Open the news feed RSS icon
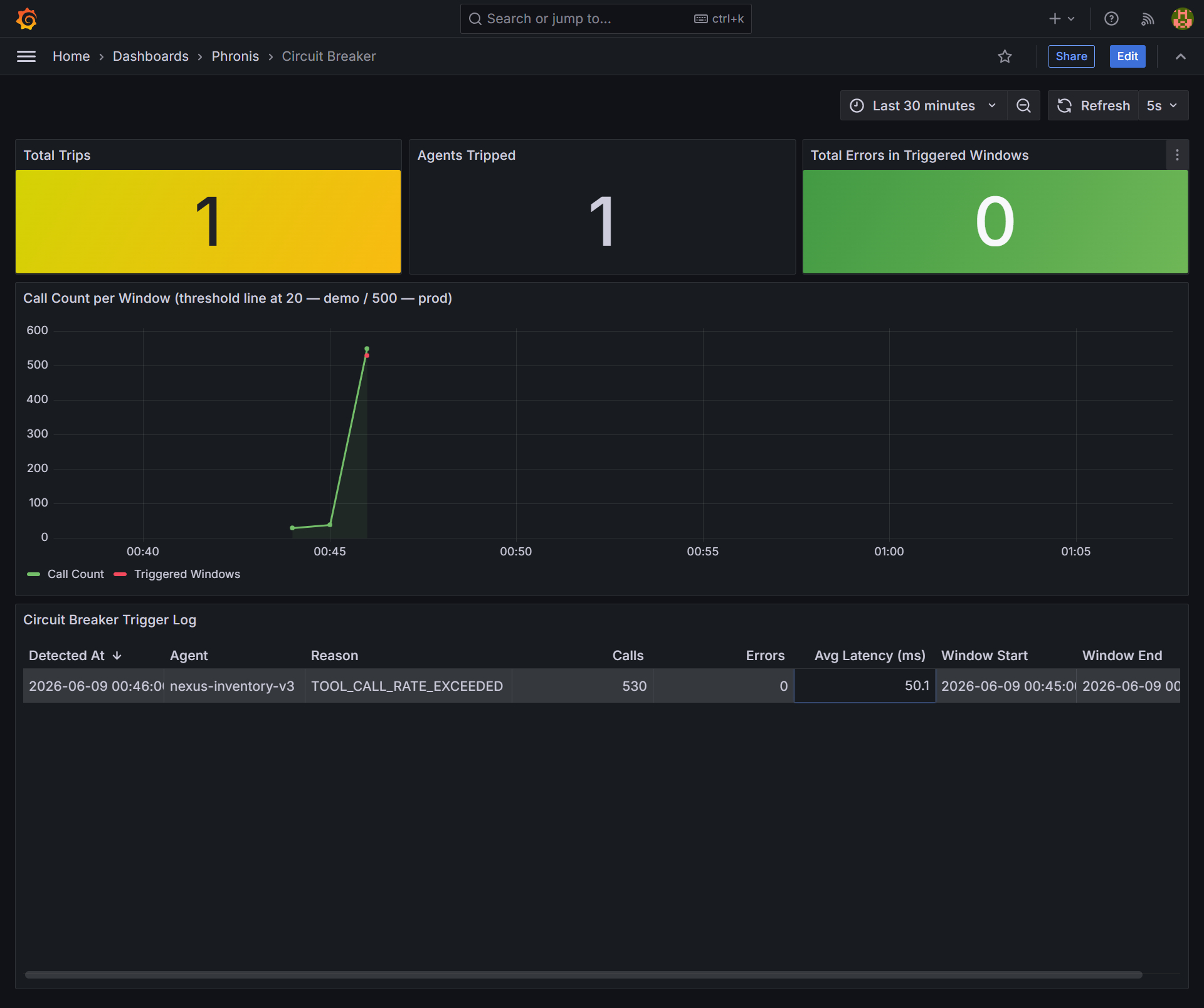 [1148, 19]
